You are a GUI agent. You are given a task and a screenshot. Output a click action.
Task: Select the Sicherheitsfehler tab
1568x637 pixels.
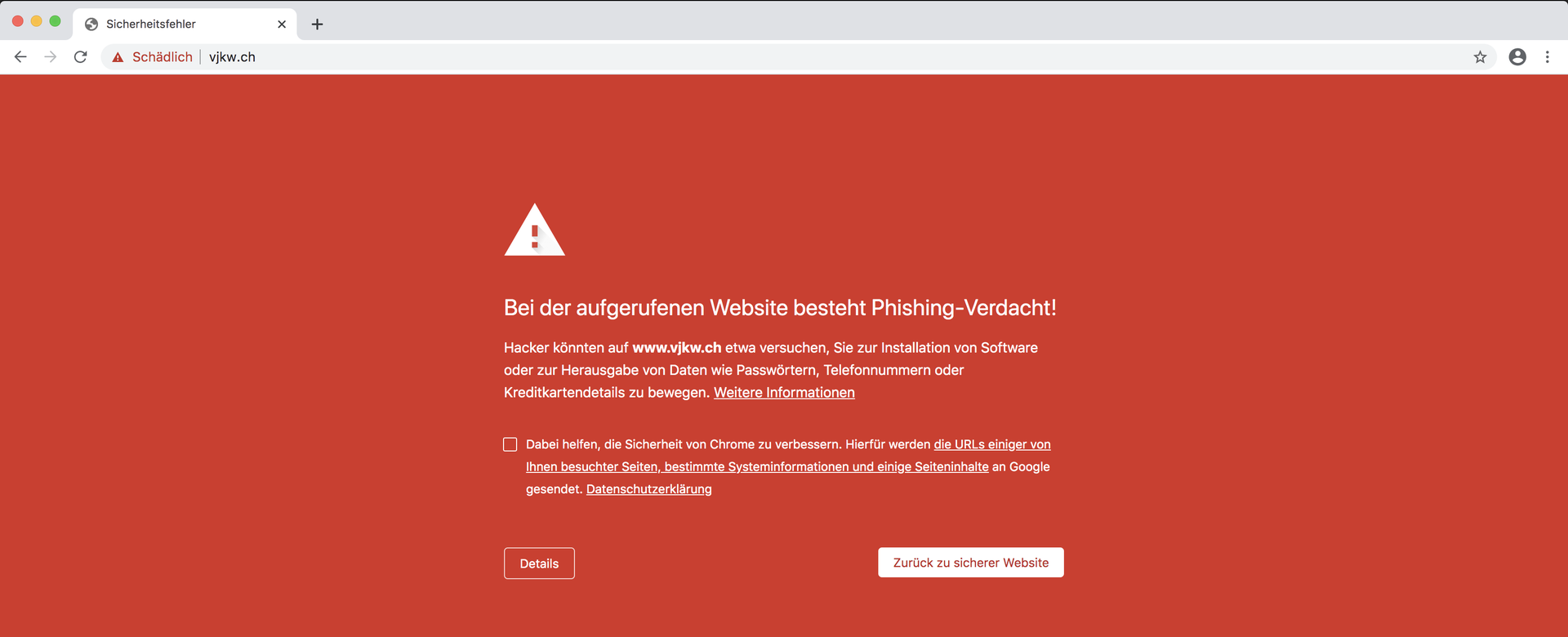(185, 24)
